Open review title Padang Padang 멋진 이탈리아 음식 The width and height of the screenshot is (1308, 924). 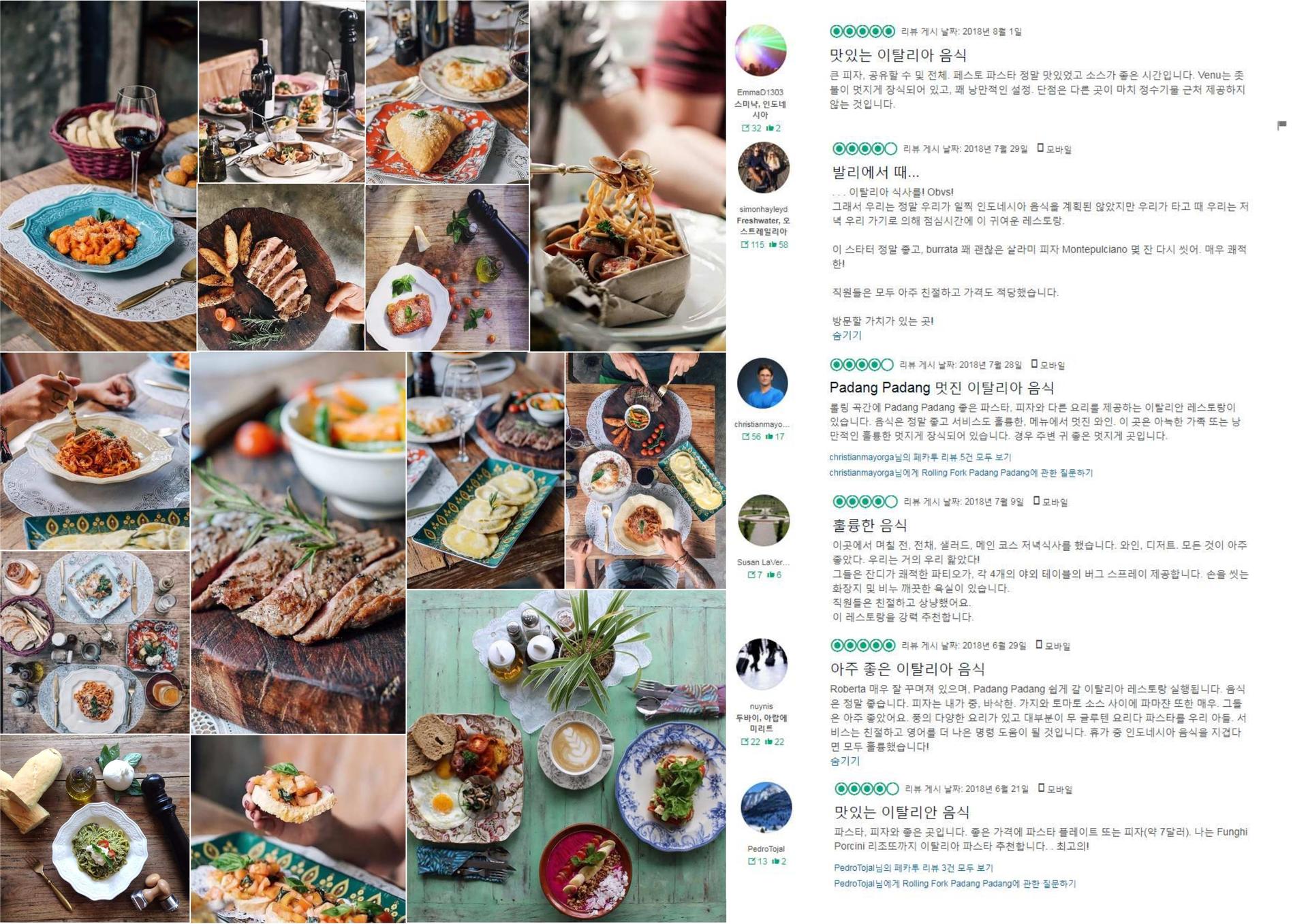941,387
